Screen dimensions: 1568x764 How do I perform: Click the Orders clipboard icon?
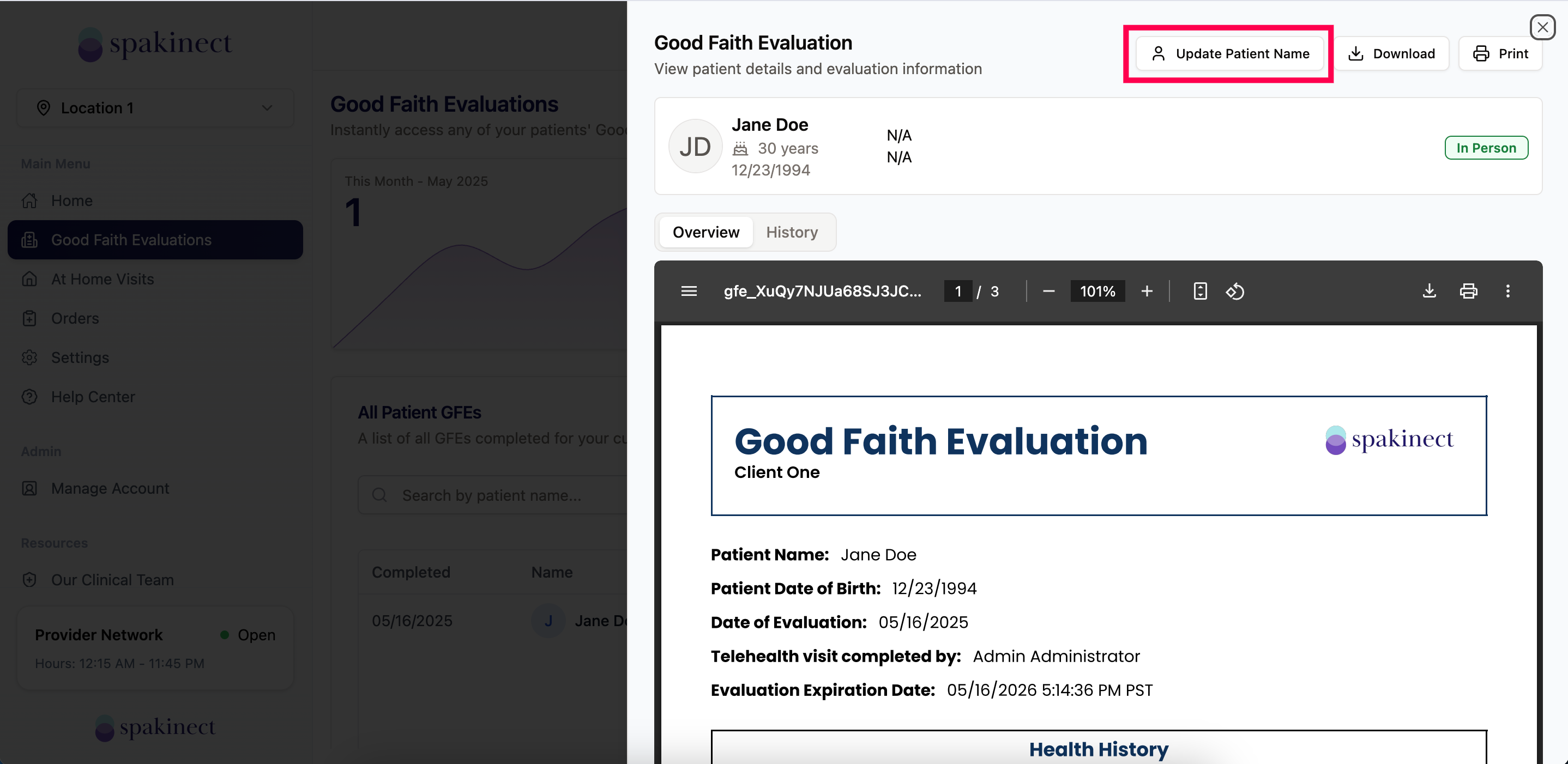pos(30,318)
